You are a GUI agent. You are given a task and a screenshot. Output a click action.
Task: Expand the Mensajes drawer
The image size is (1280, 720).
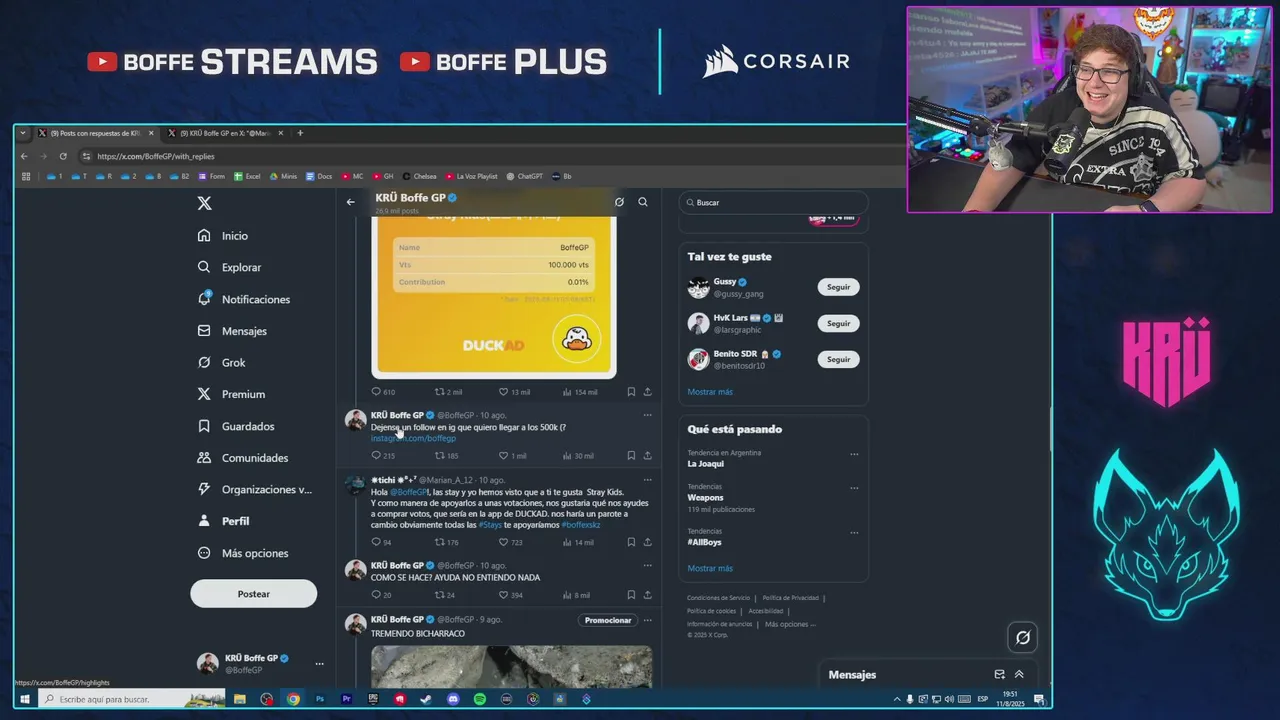tap(1019, 675)
